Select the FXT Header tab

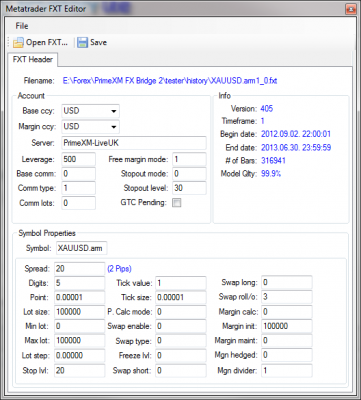point(32,60)
